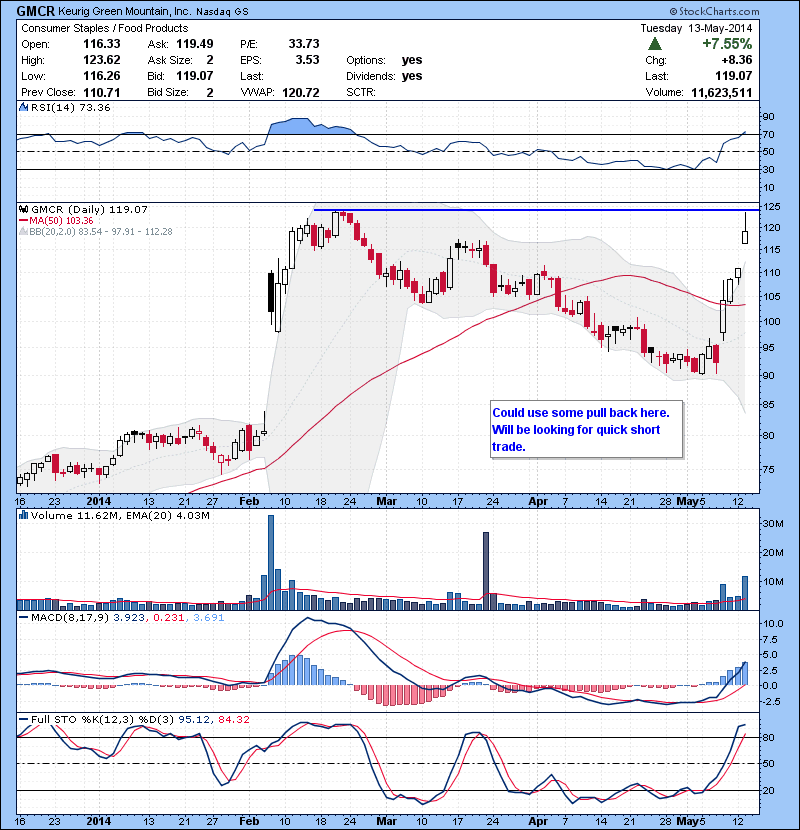Click the P/E value 33.73
The width and height of the screenshot is (800, 830).
pyautogui.click(x=304, y=44)
